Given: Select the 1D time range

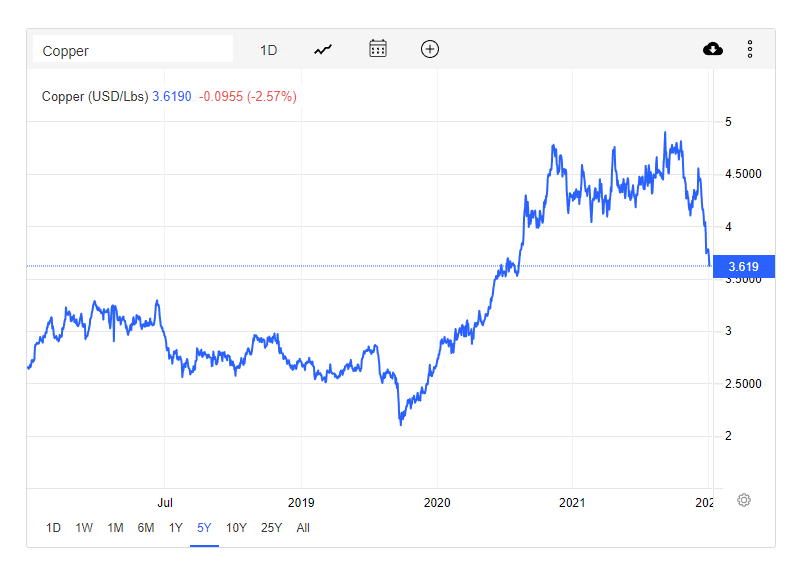Looking at the screenshot, I should point(54,528).
